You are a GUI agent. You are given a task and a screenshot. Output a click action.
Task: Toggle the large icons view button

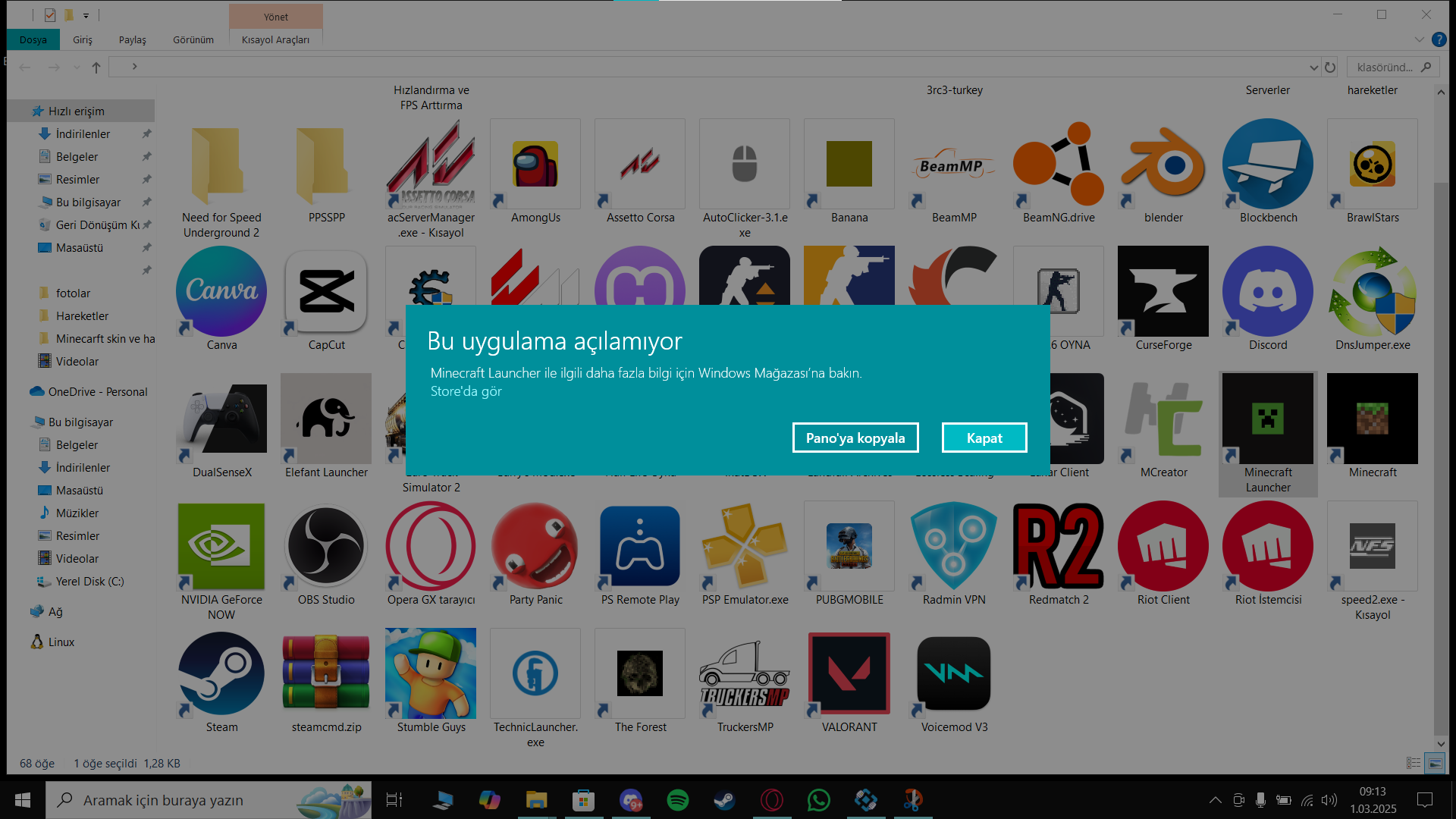[1436, 764]
